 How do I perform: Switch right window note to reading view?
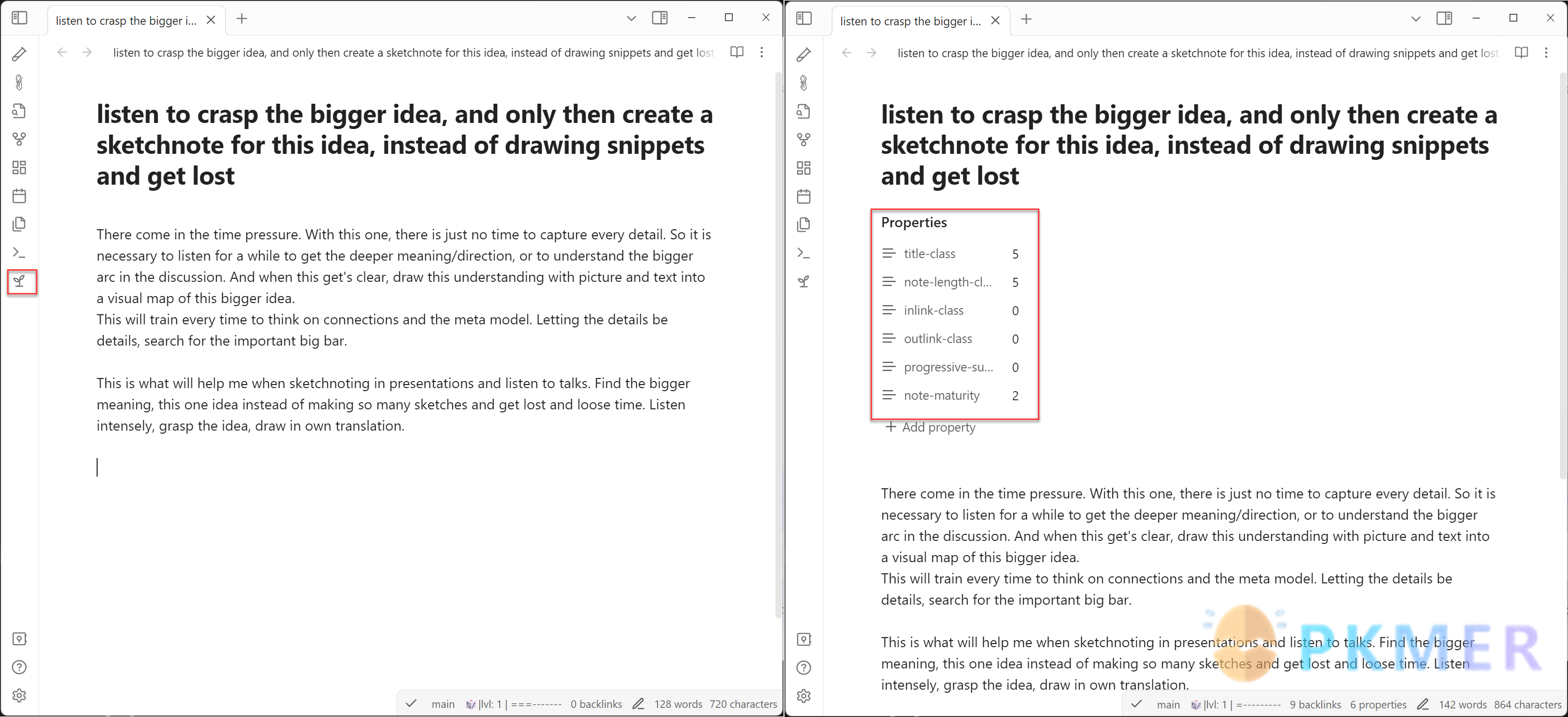tap(1521, 53)
